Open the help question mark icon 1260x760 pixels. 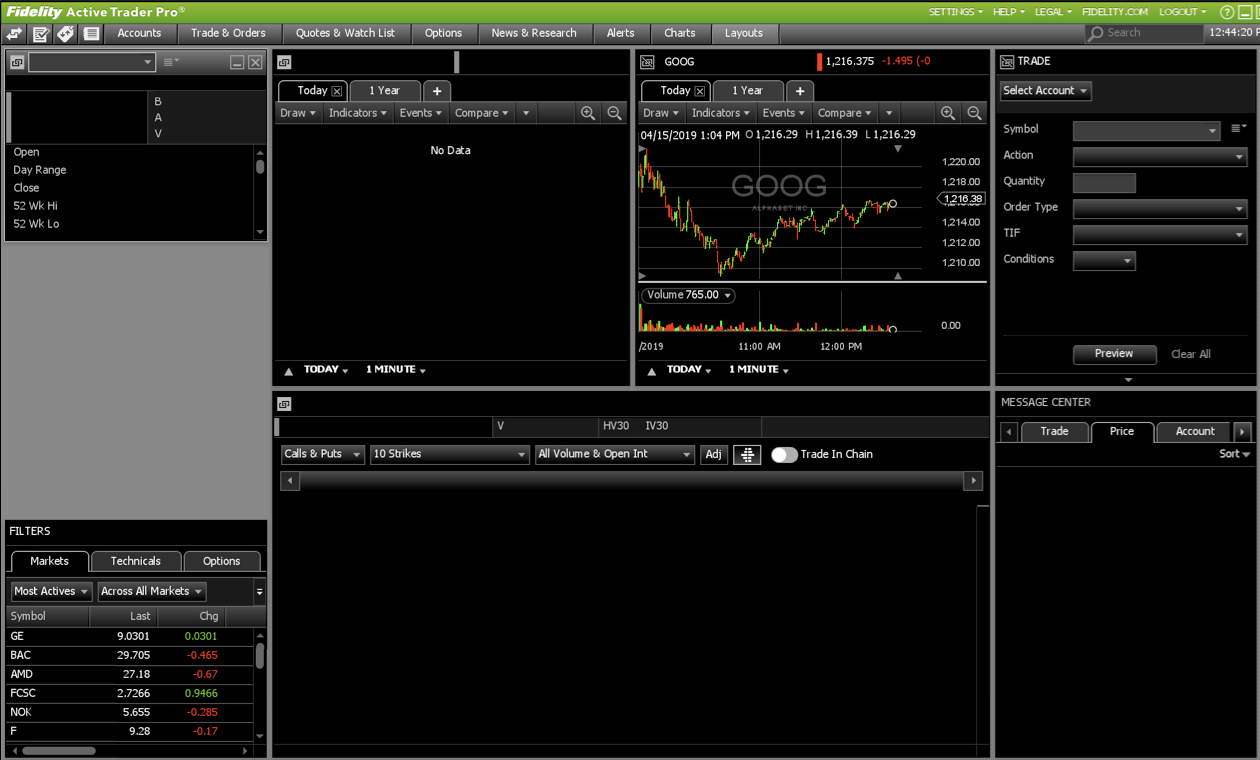1227,12
